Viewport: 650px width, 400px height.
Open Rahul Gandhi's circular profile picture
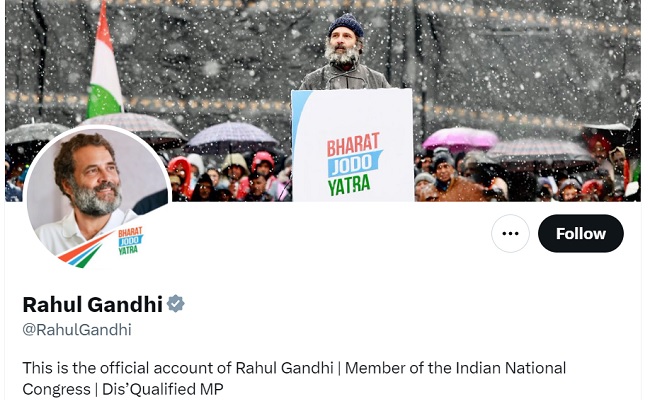[x=97, y=198]
